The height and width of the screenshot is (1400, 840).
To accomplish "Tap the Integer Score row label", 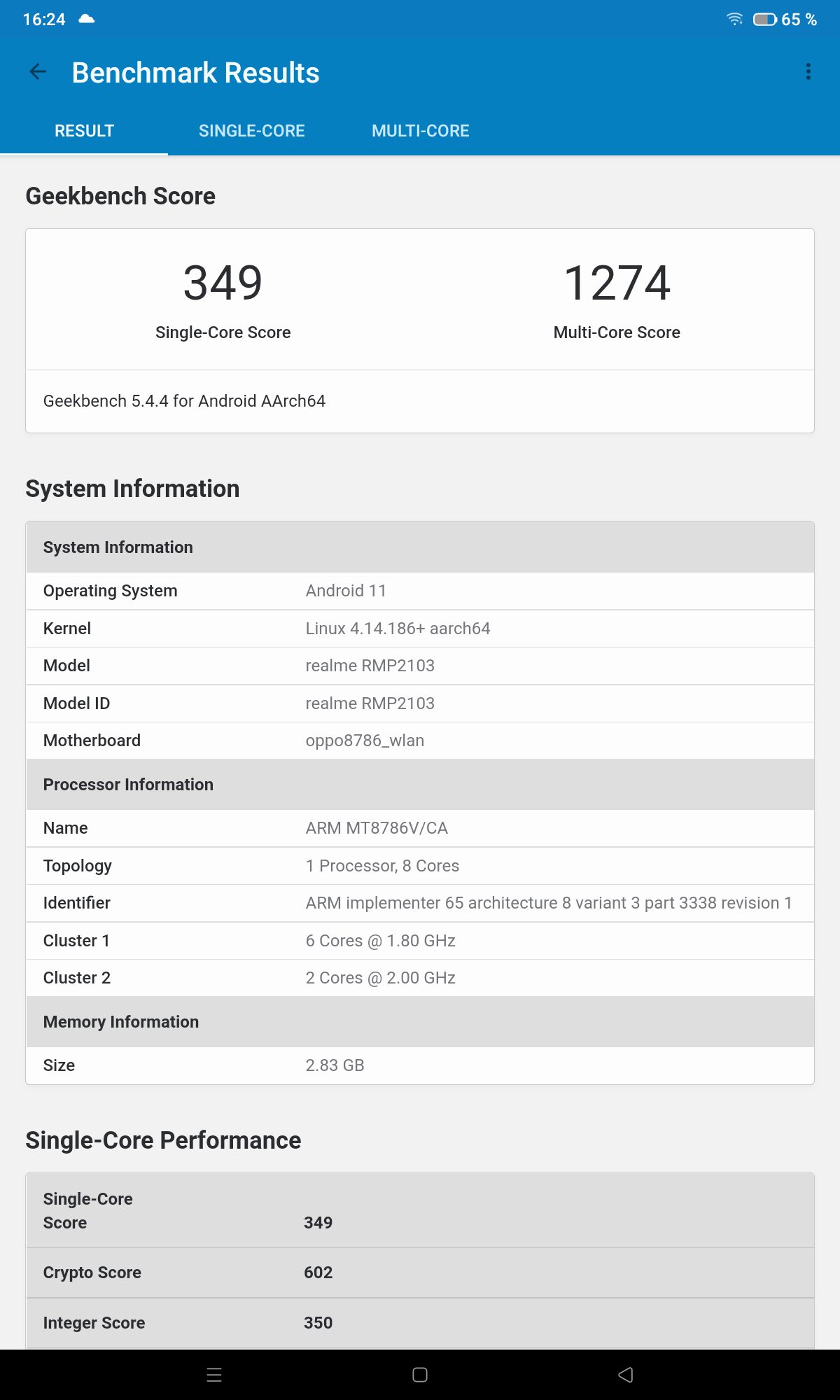I will [94, 1323].
